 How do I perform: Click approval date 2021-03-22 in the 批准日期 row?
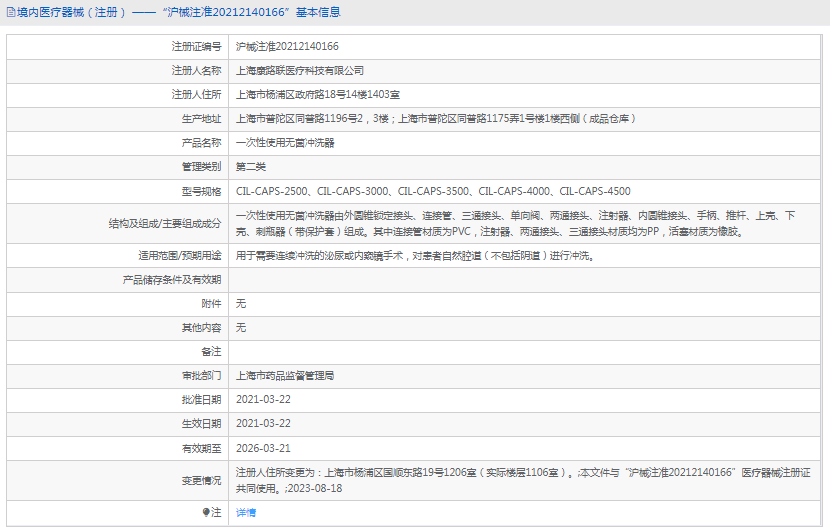tap(263, 400)
